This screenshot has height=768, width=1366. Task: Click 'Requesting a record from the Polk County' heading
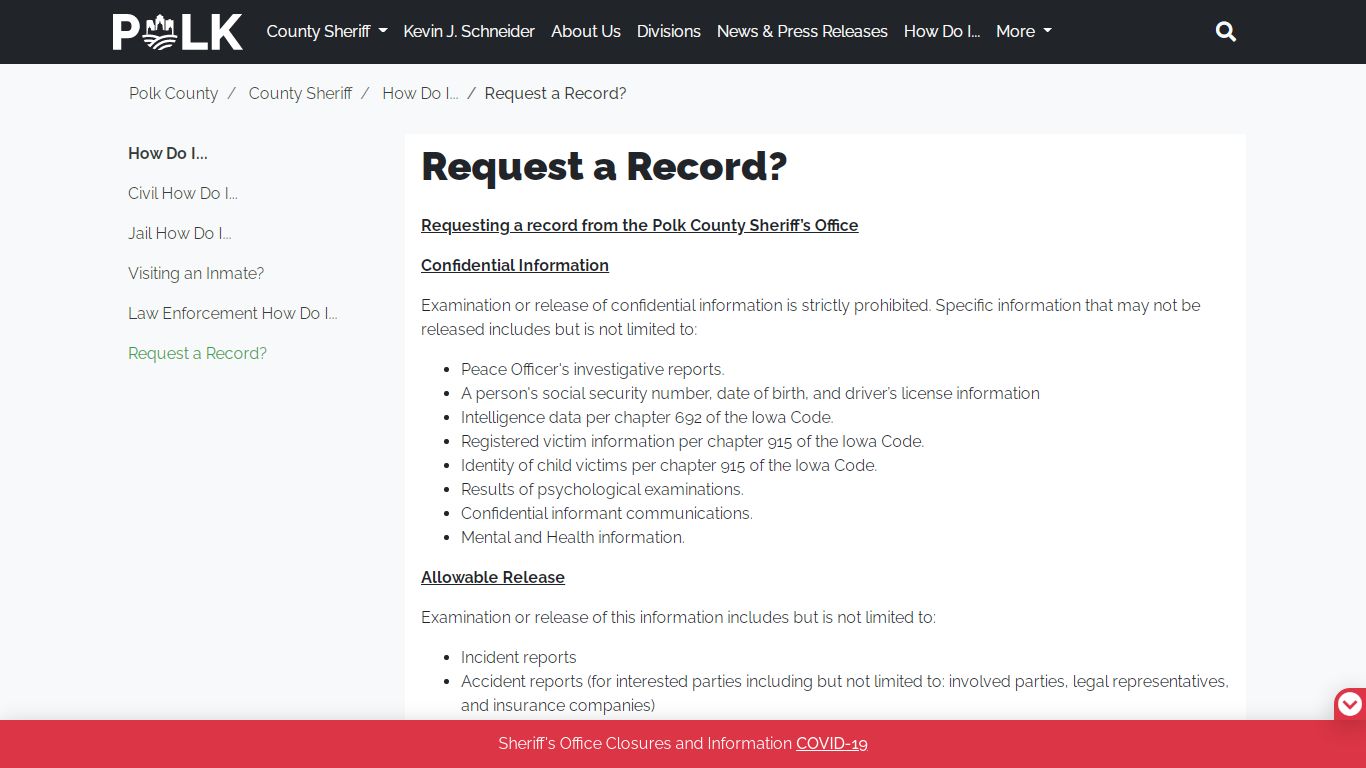(x=640, y=225)
